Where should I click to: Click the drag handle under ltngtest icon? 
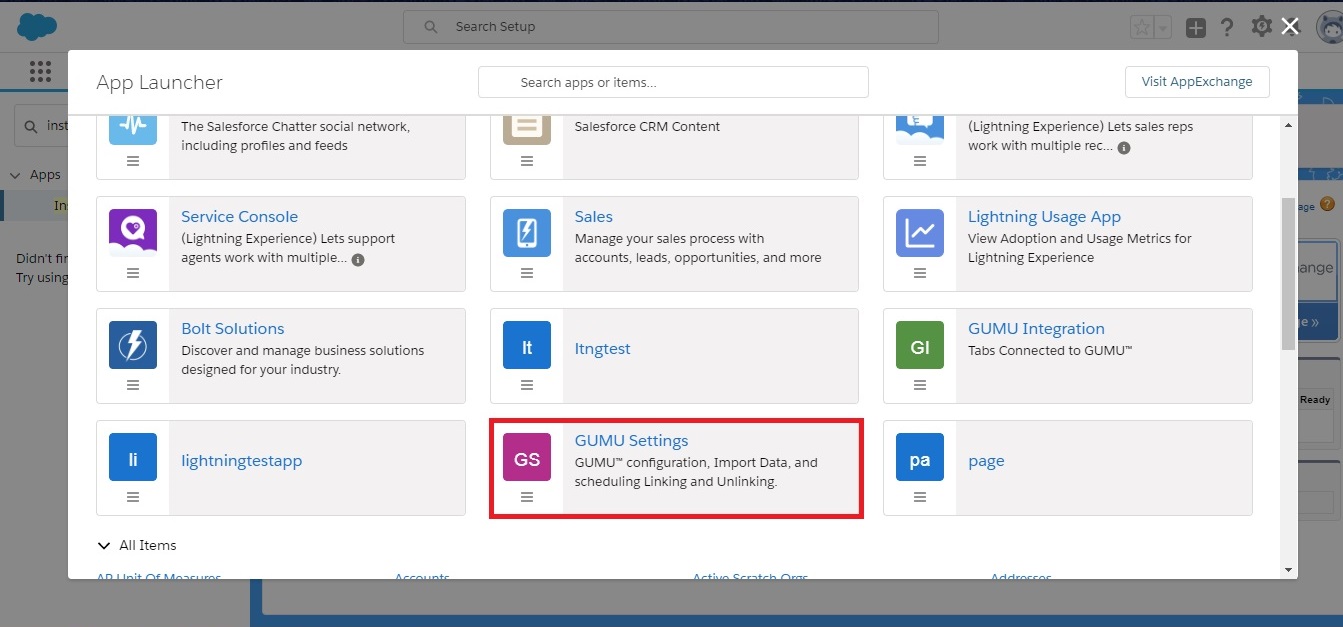(x=527, y=385)
